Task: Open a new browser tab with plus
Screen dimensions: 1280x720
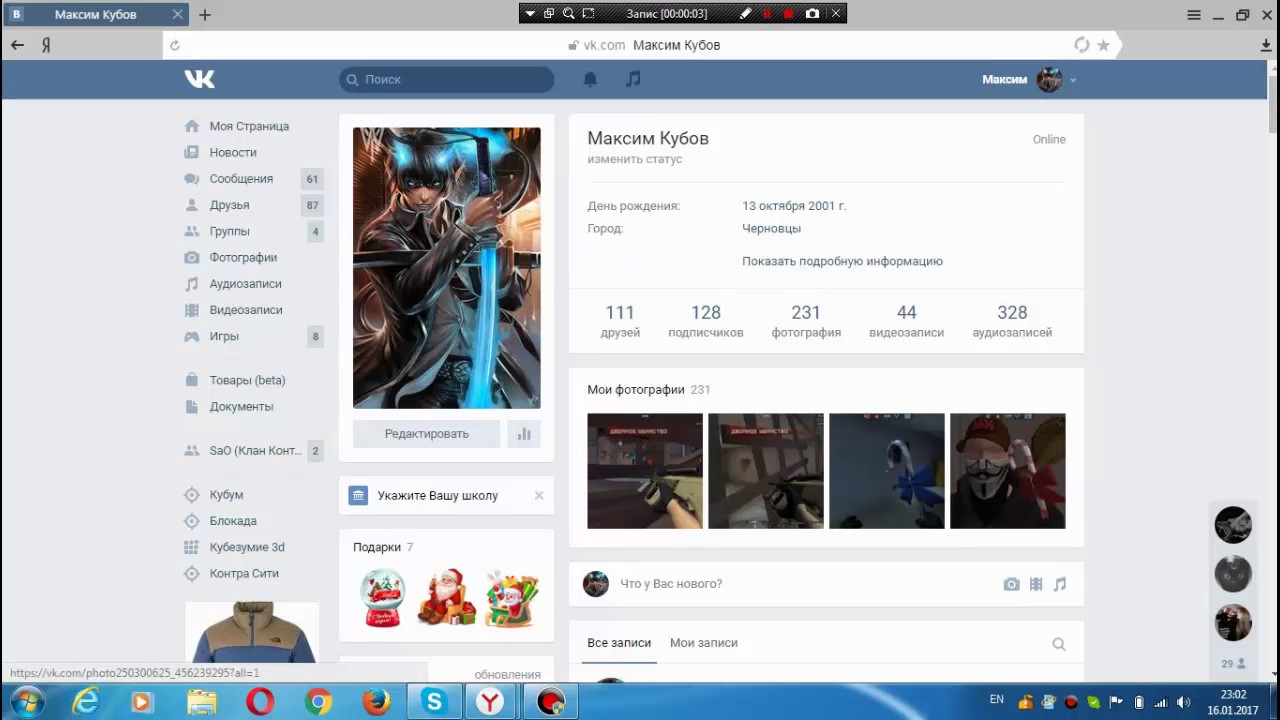Action: pos(205,15)
